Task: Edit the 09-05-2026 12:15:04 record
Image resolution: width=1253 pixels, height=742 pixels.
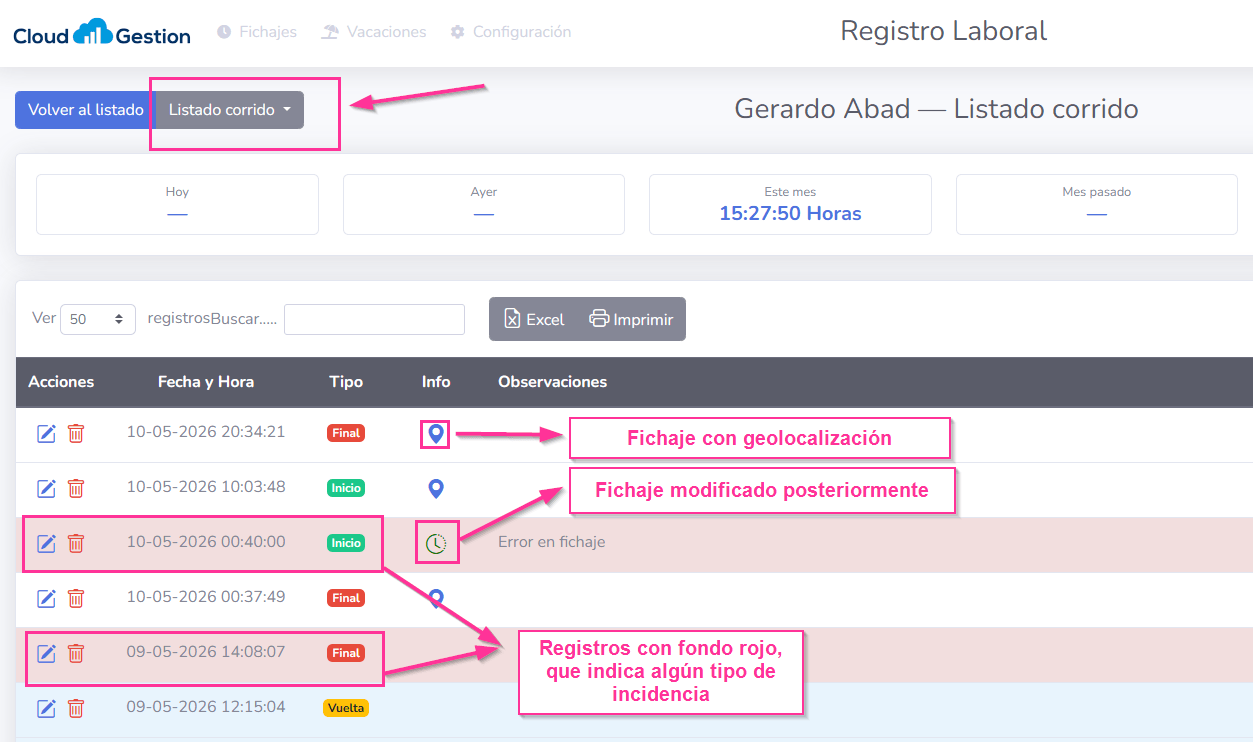Action: coord(46,708)
